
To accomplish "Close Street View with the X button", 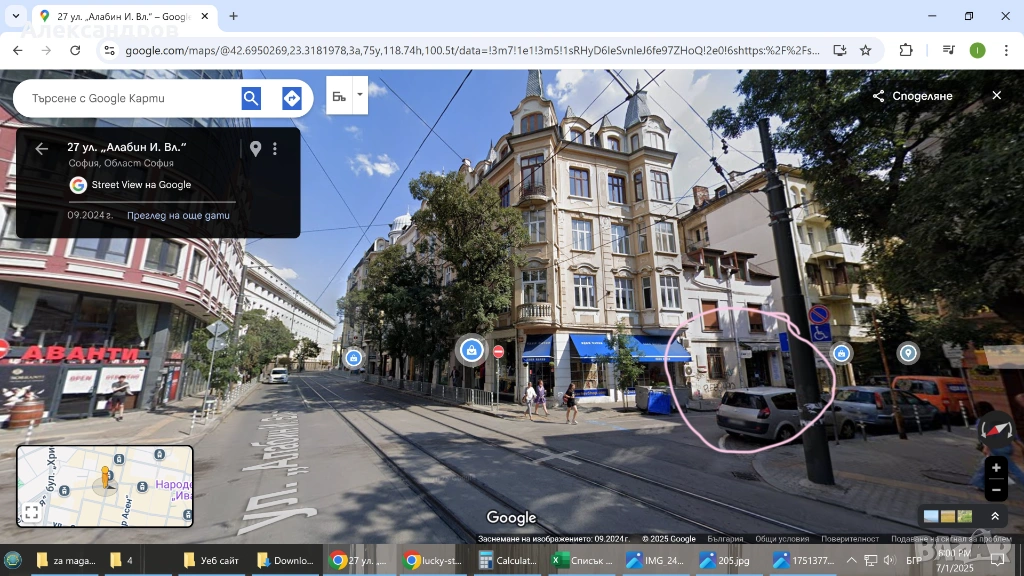I will point(996,96).
